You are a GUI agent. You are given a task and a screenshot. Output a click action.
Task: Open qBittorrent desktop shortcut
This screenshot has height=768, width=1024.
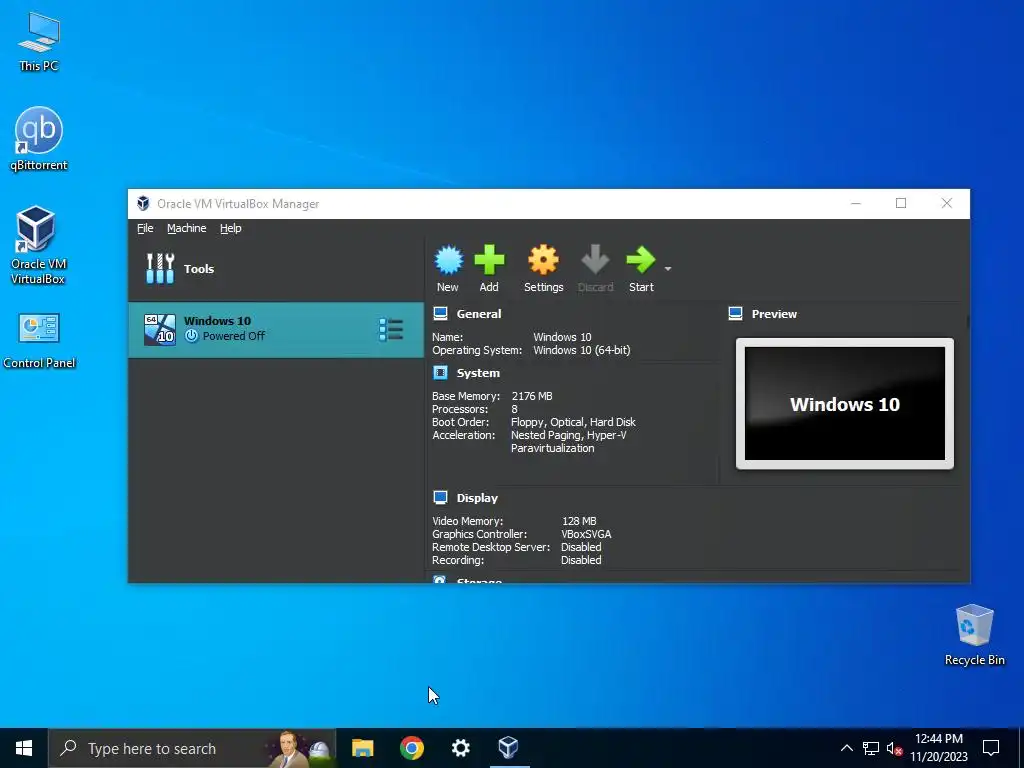click(39, 138)
